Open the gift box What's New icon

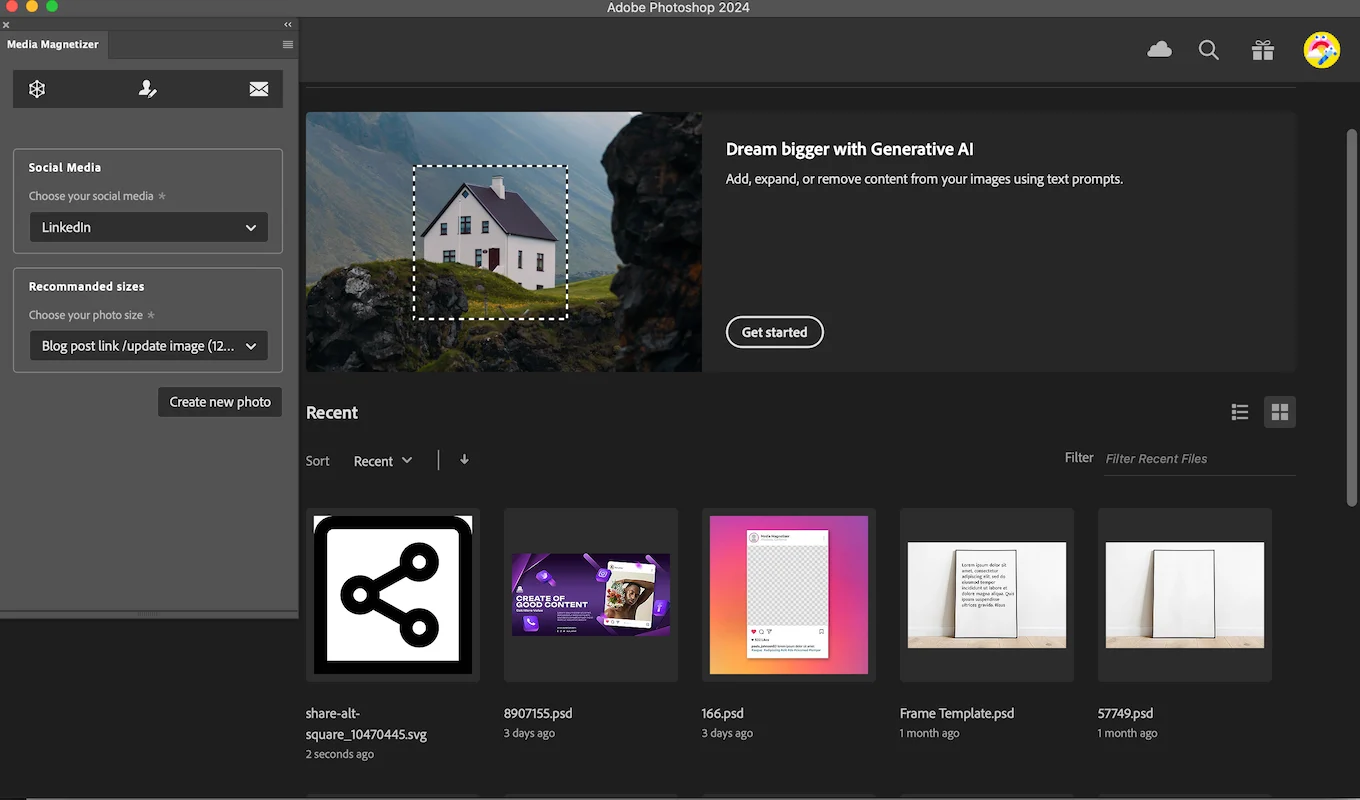click(1263, 50)
